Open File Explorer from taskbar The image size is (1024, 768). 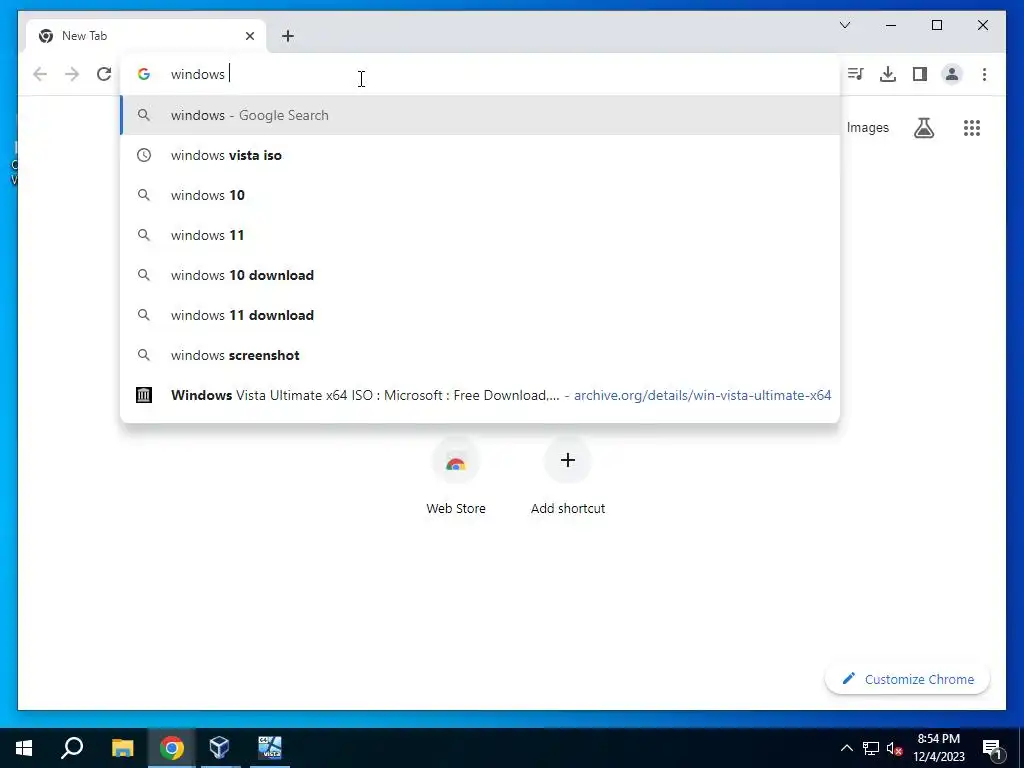(x=122, y=748)
